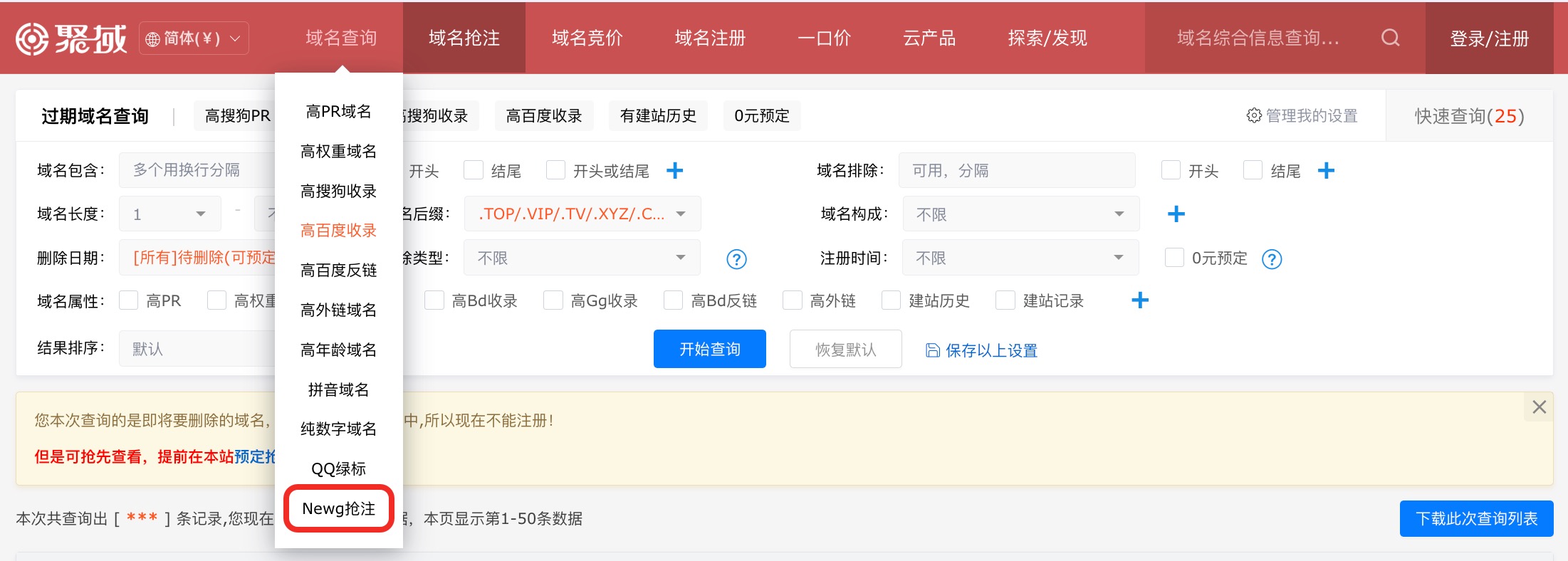Click the blue 开始查询 button
Viewport: 1568px width, 561px height.
[710, 349]
